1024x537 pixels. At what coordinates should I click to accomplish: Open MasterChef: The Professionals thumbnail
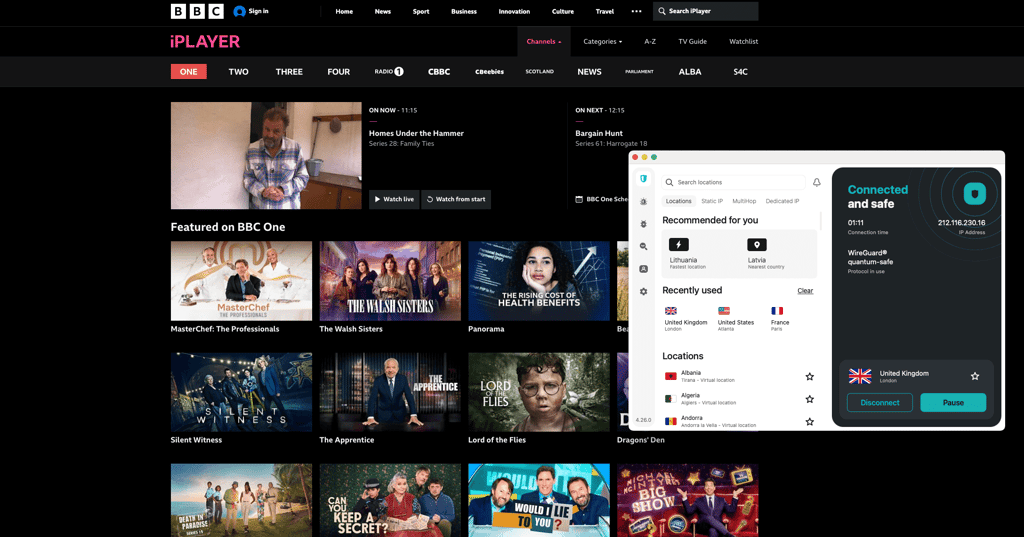pyautogui.click(x=241, y=281)
